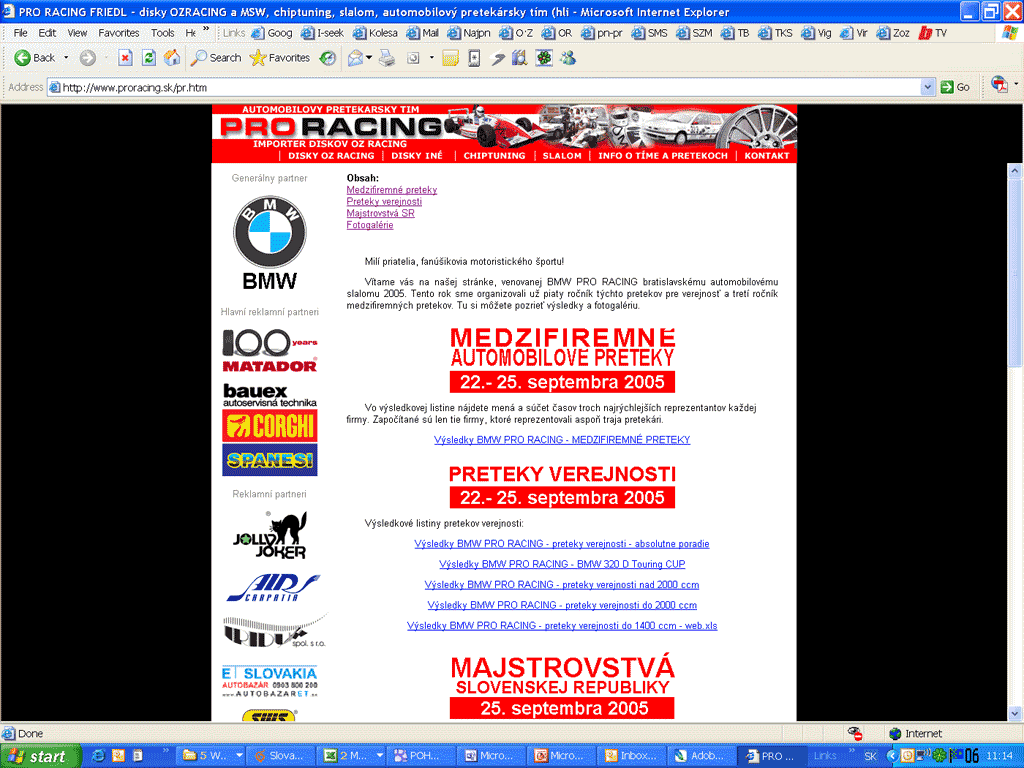Follow the Fotogalérie contents link
1024x768 pixels.
370,225
